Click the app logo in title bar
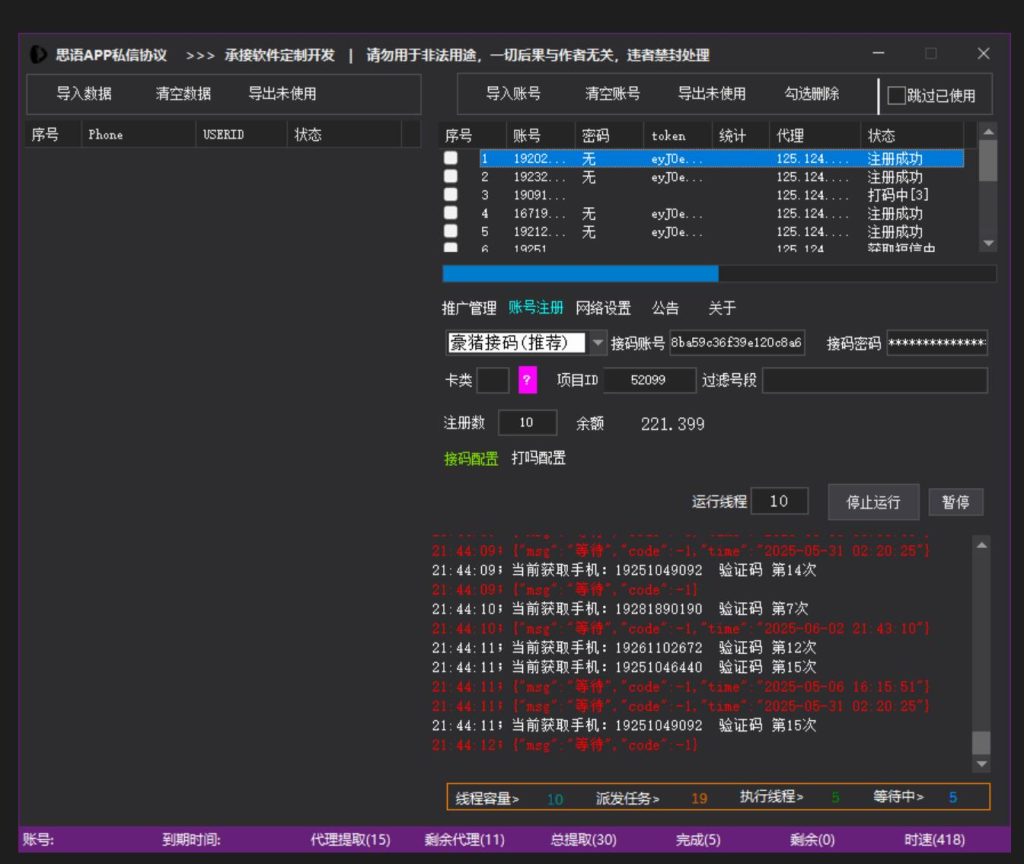The height and width of the screenshot is (864, 1024). pyautogui.click(x=38, y=54)
